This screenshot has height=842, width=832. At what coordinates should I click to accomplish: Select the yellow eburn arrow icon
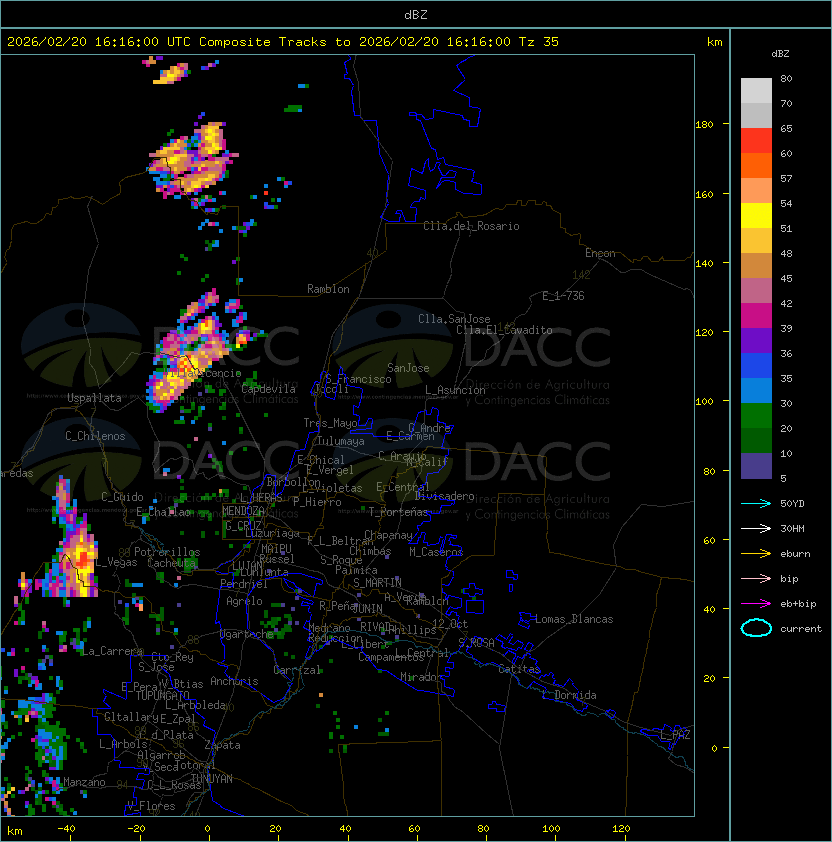point(756,554)
